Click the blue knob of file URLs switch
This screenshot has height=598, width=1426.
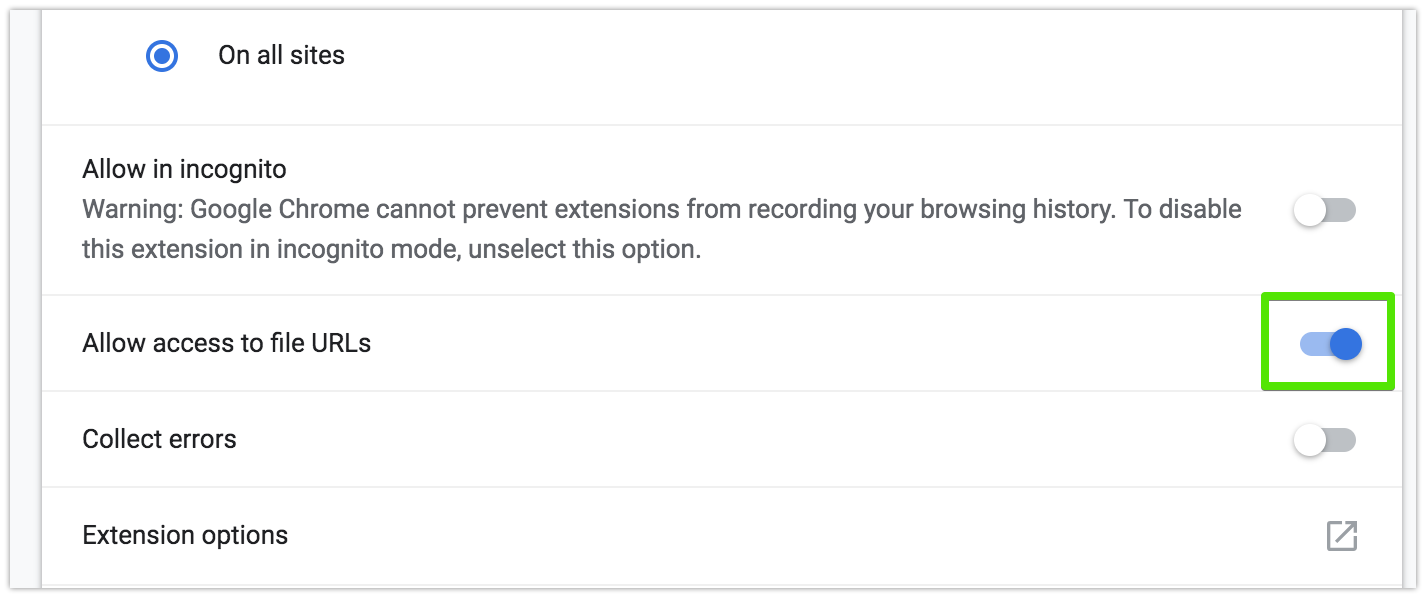click(1346, 344)
